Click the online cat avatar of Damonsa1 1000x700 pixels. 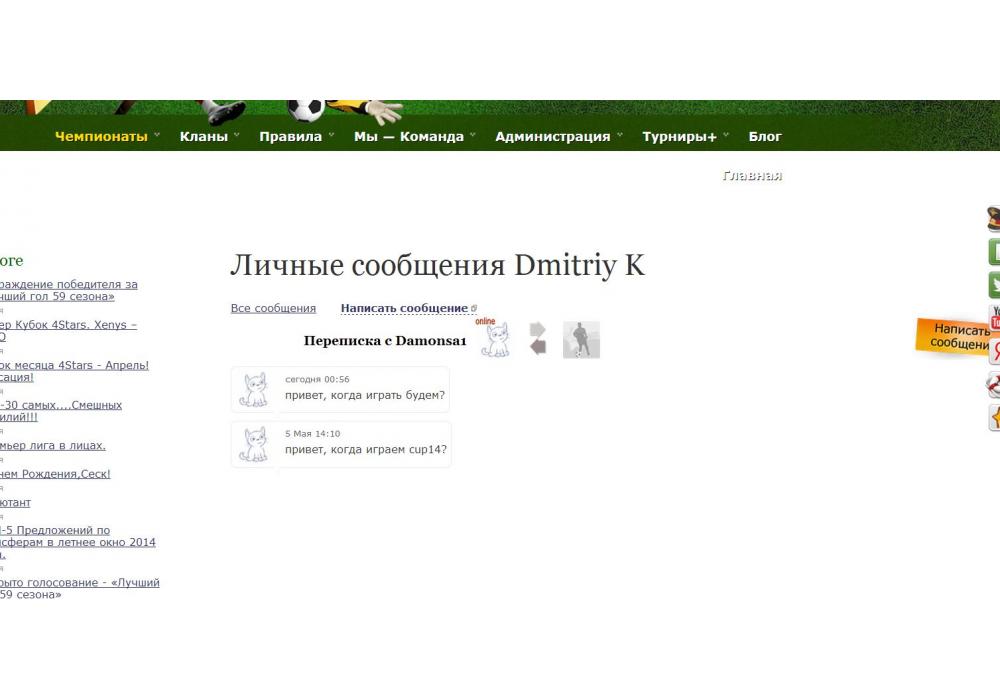click(x=495, y=340)
